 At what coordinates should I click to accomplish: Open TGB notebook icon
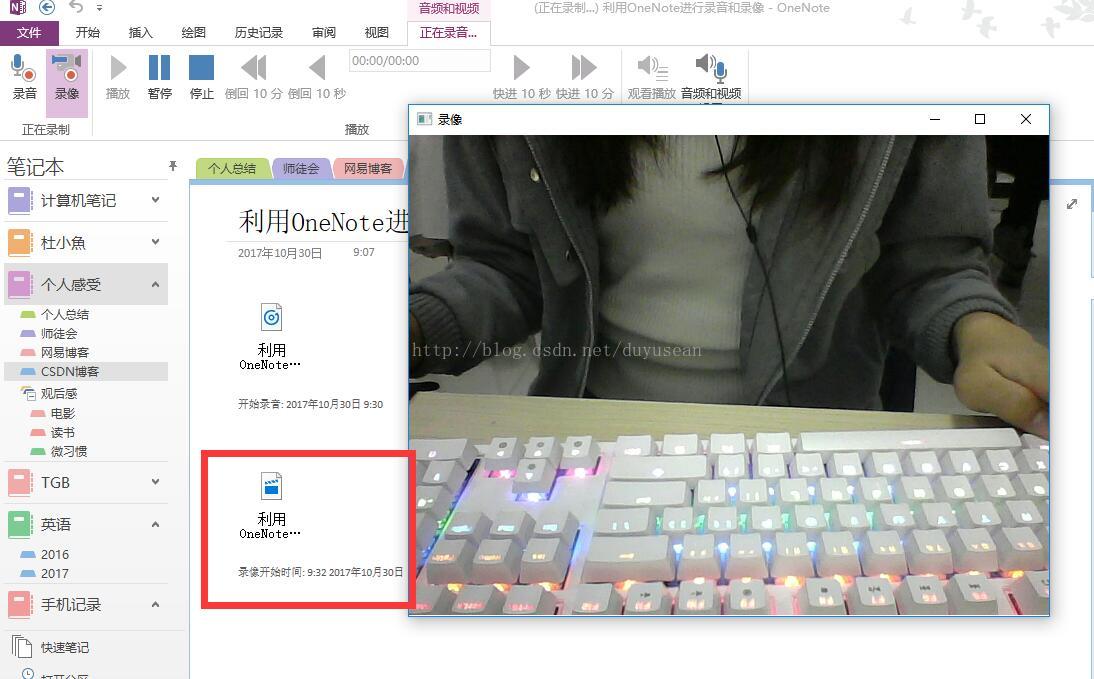[20, 483]
